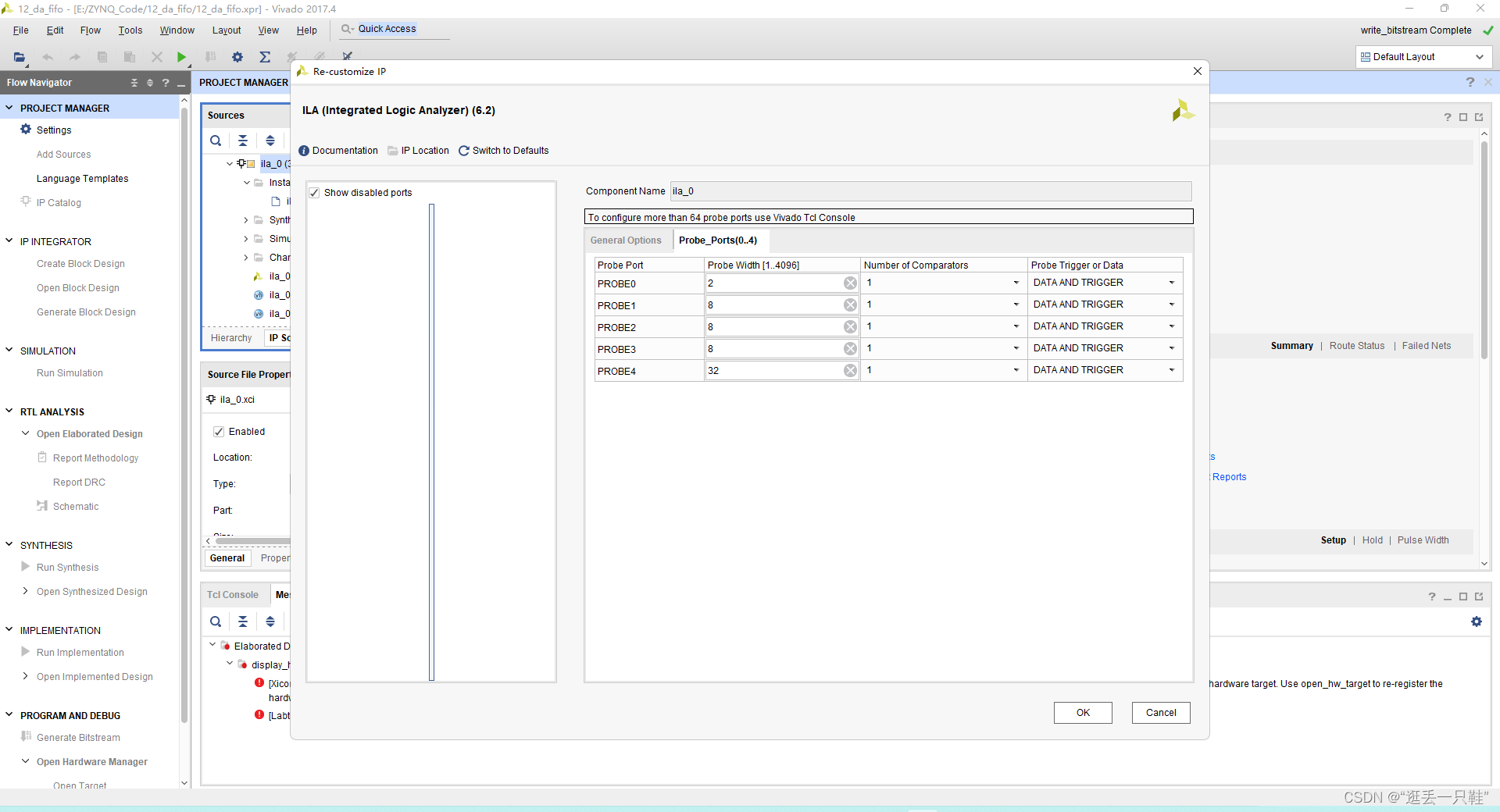Open PROBE2 Probe Trigger or Data dropdown
The width and height of the screenshot is (1500, 812).
[1104, 326]
